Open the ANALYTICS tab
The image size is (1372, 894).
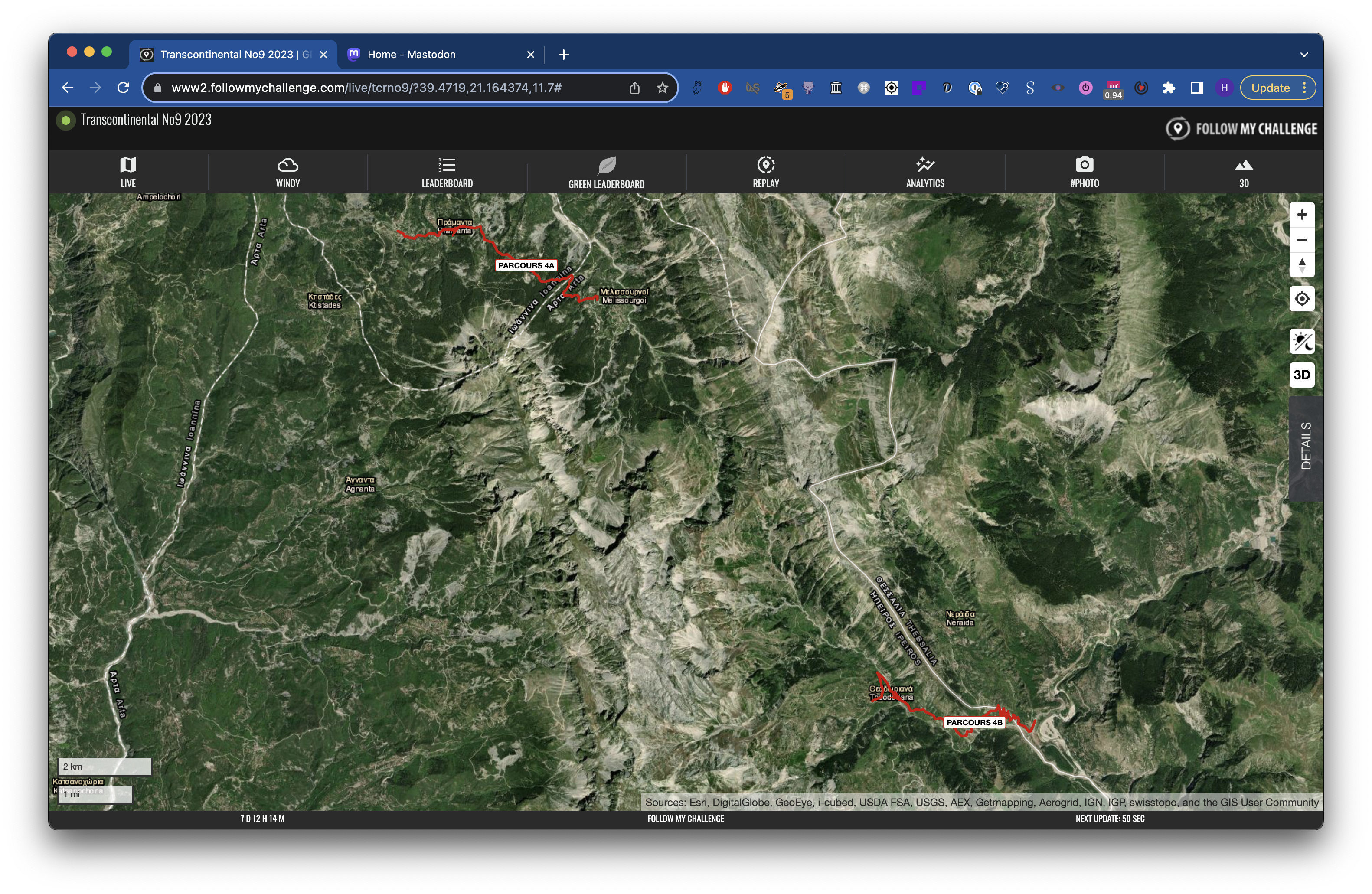(925, 172)
